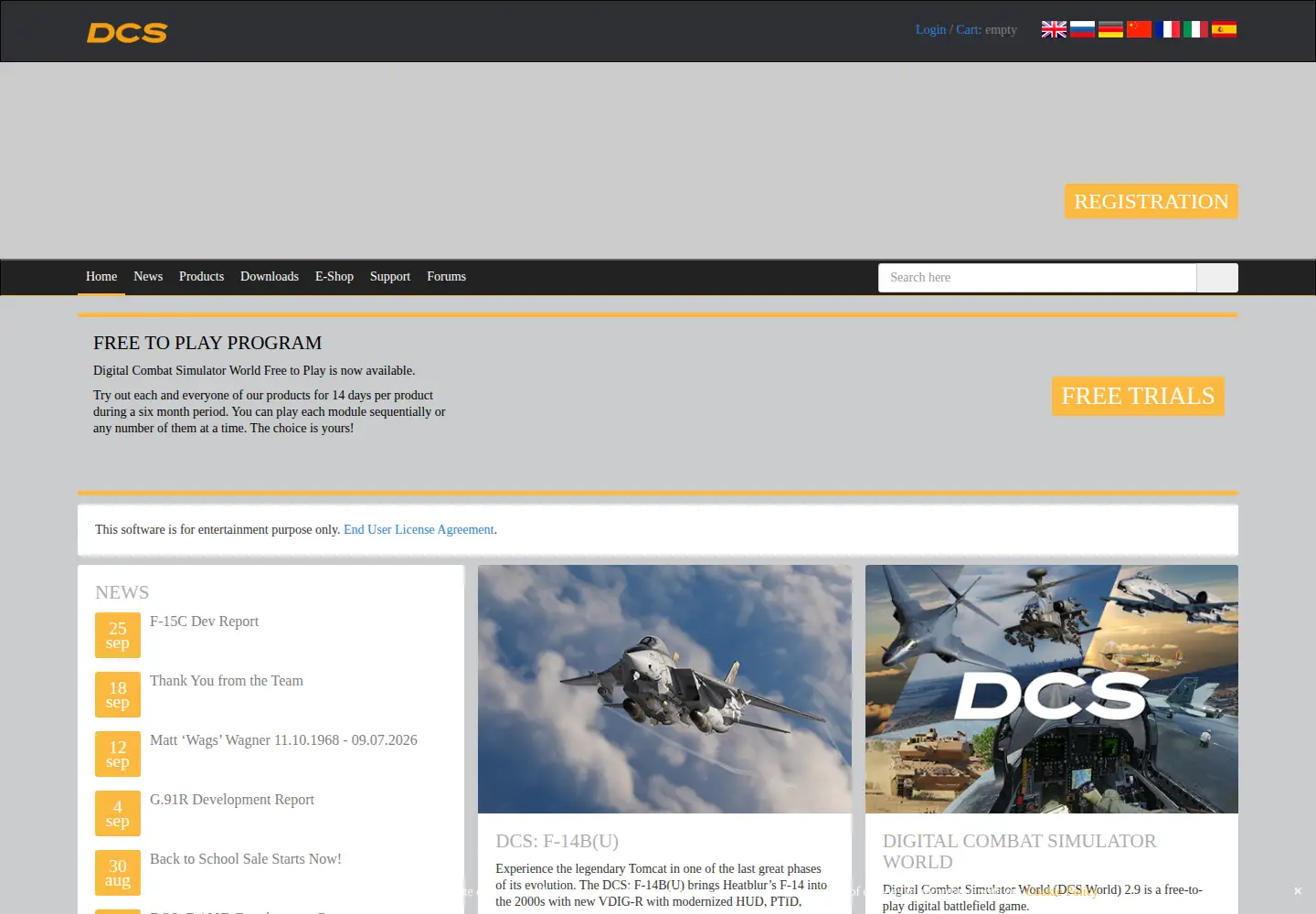Click the DCS logo in header
Image resolution: width=1316 pixels, height=914 pixels.
pos(127,32)
